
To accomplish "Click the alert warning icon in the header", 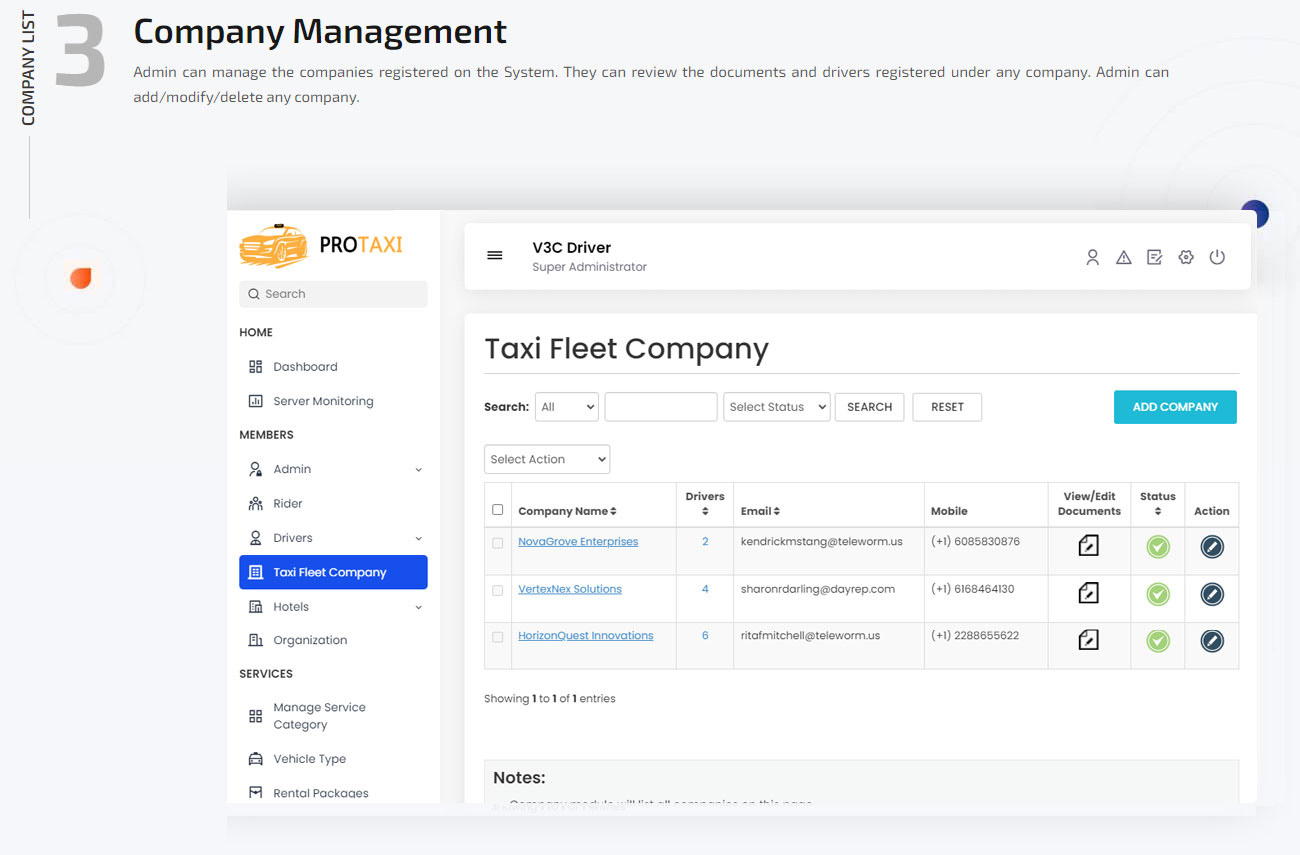I will pos(1123,257).
